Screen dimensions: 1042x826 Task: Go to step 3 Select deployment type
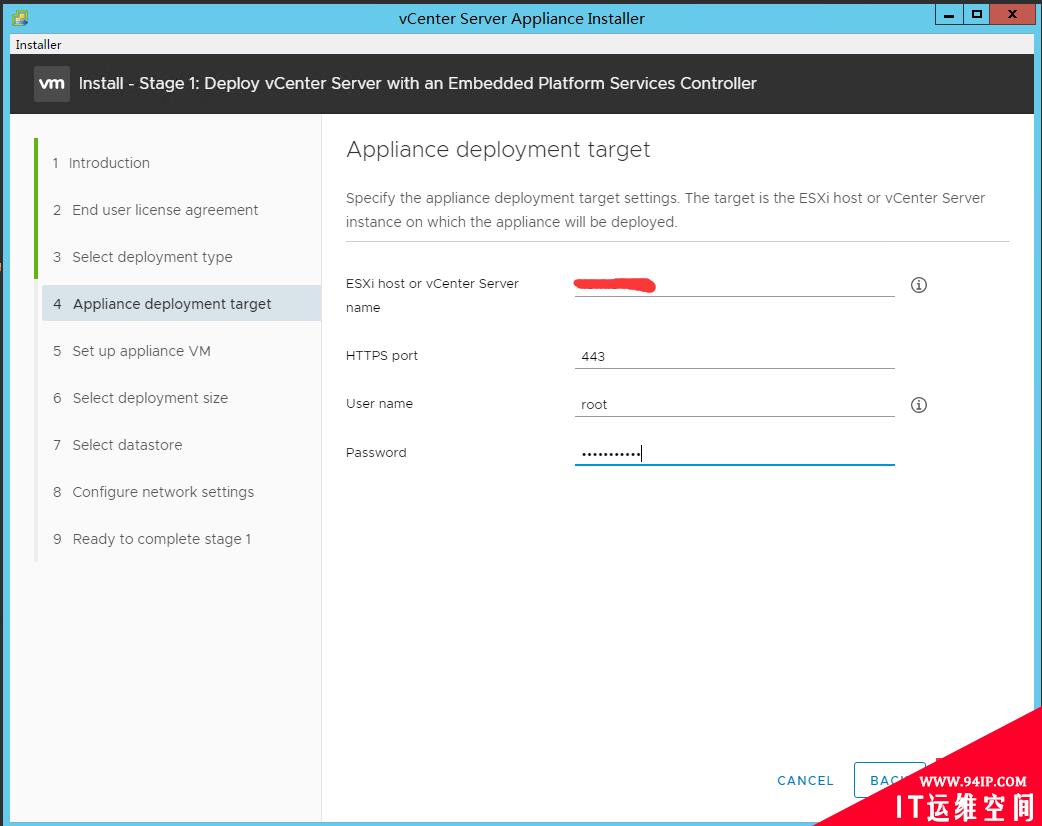143,257
